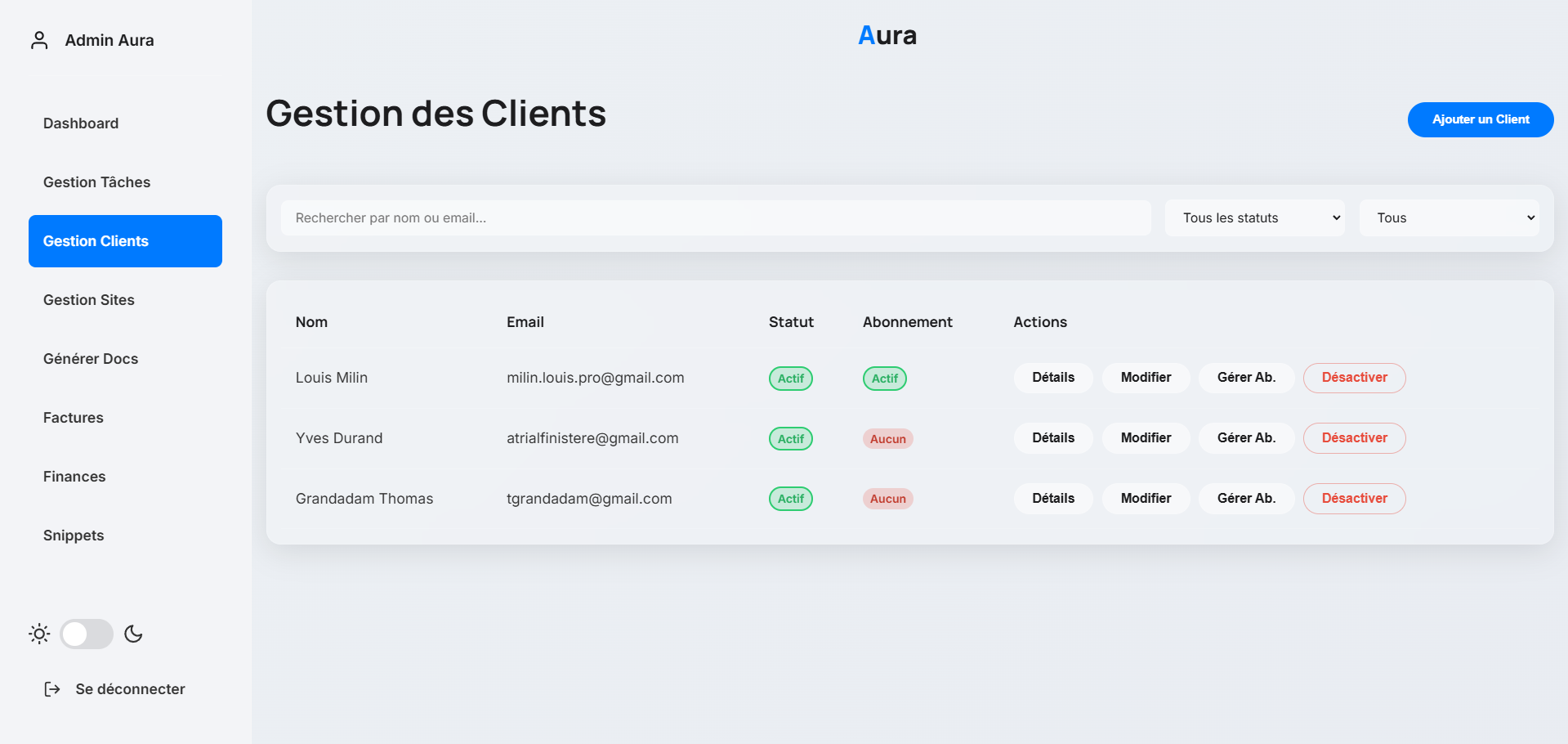Viewport: 1568px width, 744px height.
Task: Toggle the dark mode switch
Action: coord(87,634)
